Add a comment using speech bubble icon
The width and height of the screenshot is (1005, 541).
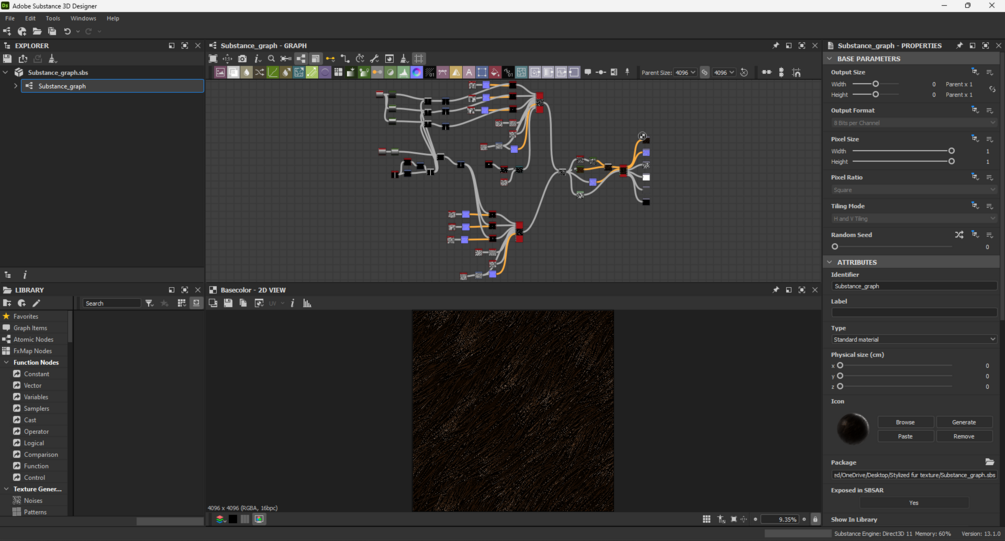(588, 72)
